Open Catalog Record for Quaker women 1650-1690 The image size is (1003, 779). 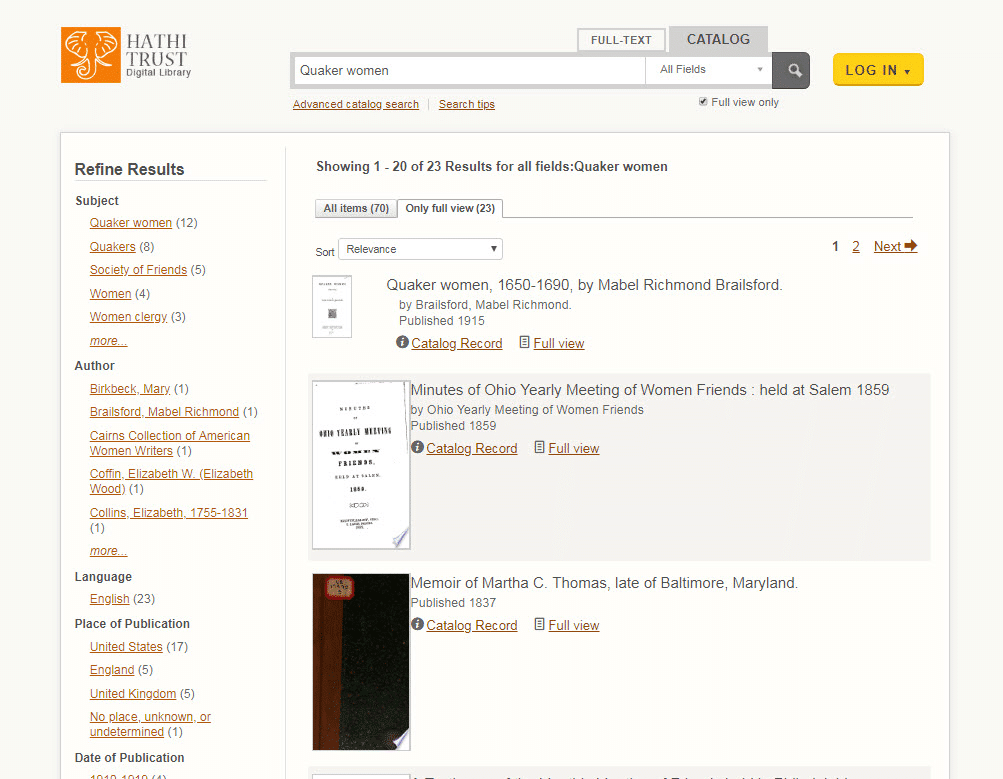click(457, 343)
